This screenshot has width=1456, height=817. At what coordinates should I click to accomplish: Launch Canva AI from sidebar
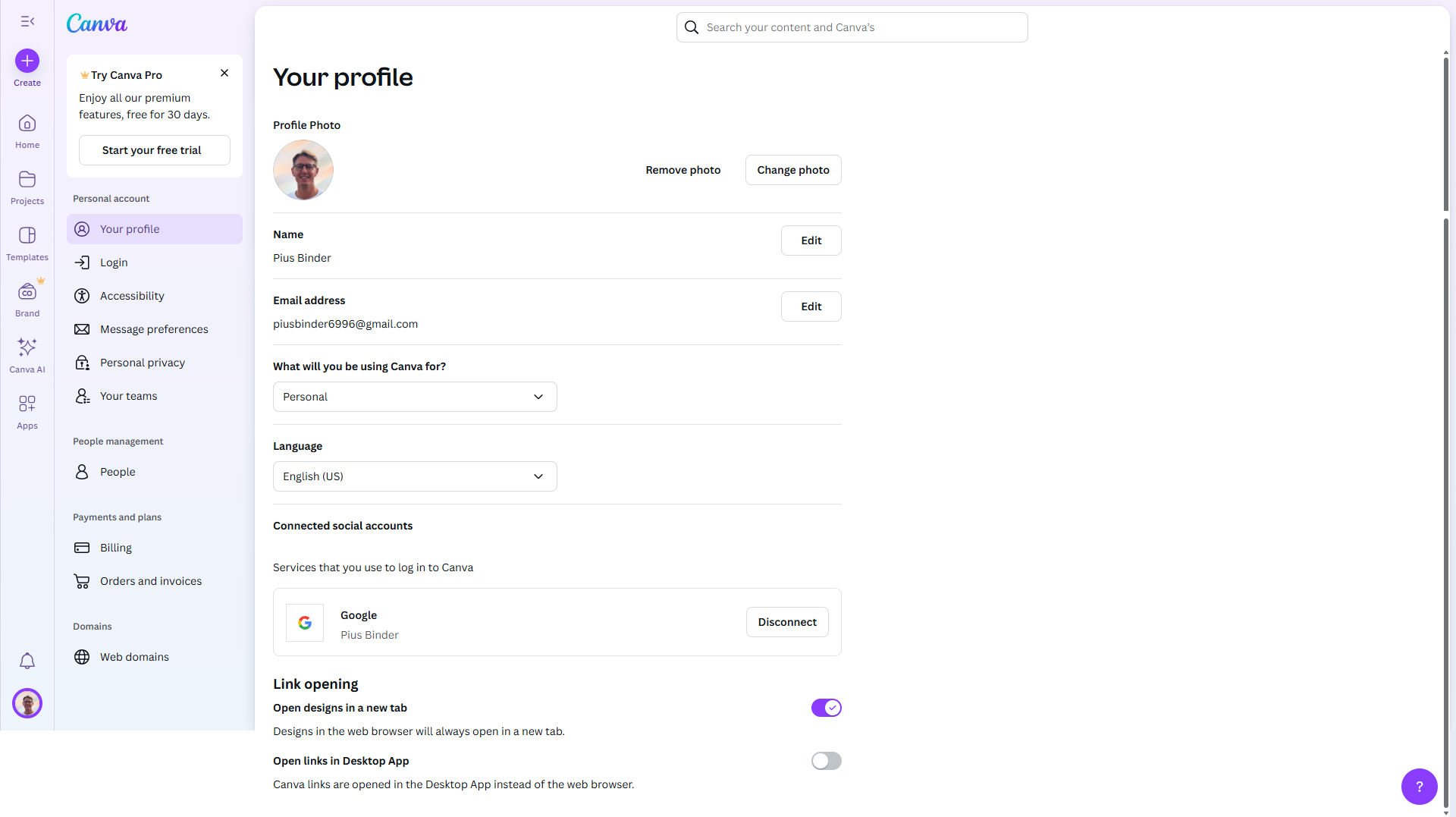click(27, 348)
